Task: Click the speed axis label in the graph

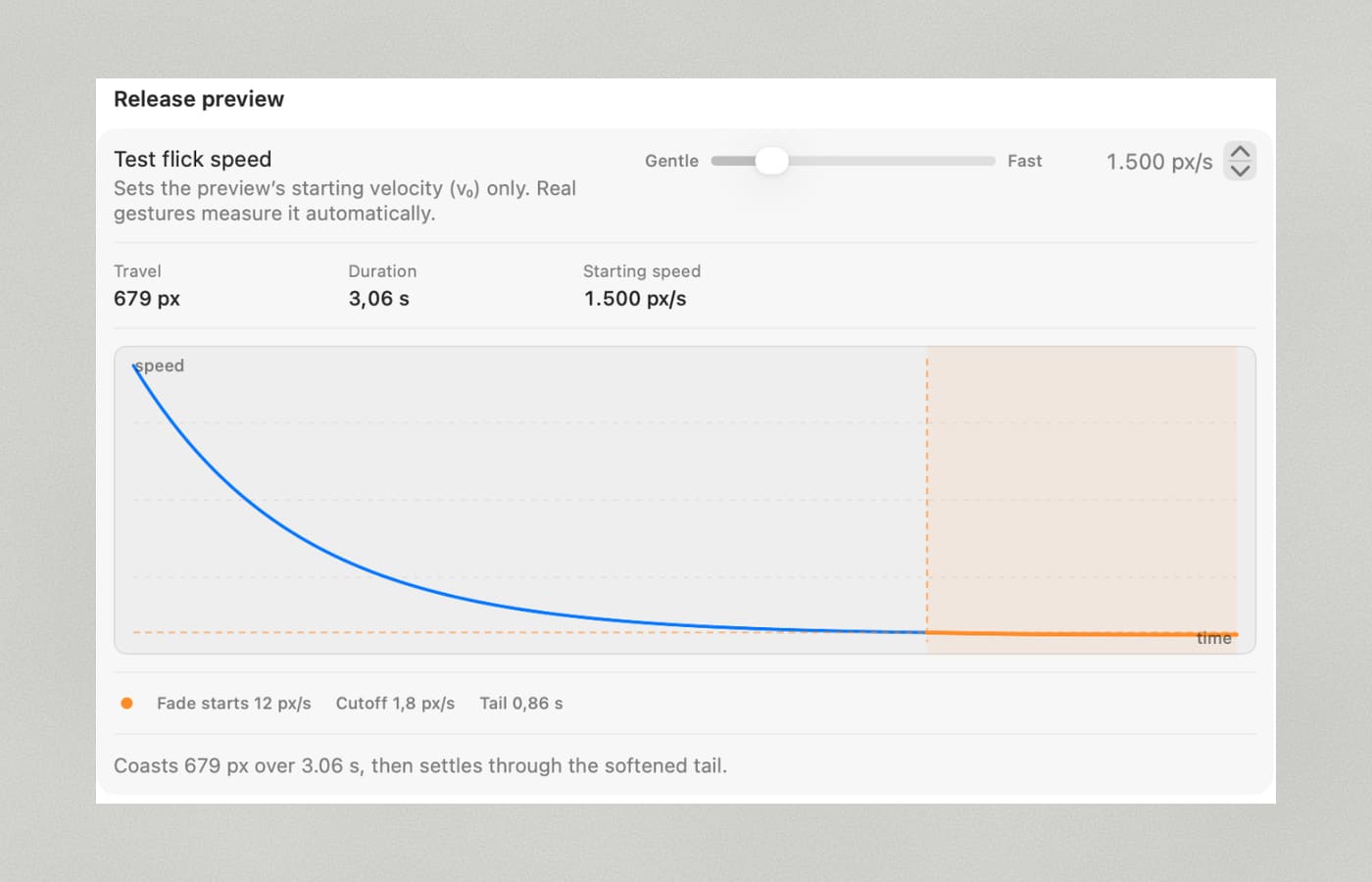Action: tap(159, 366)
